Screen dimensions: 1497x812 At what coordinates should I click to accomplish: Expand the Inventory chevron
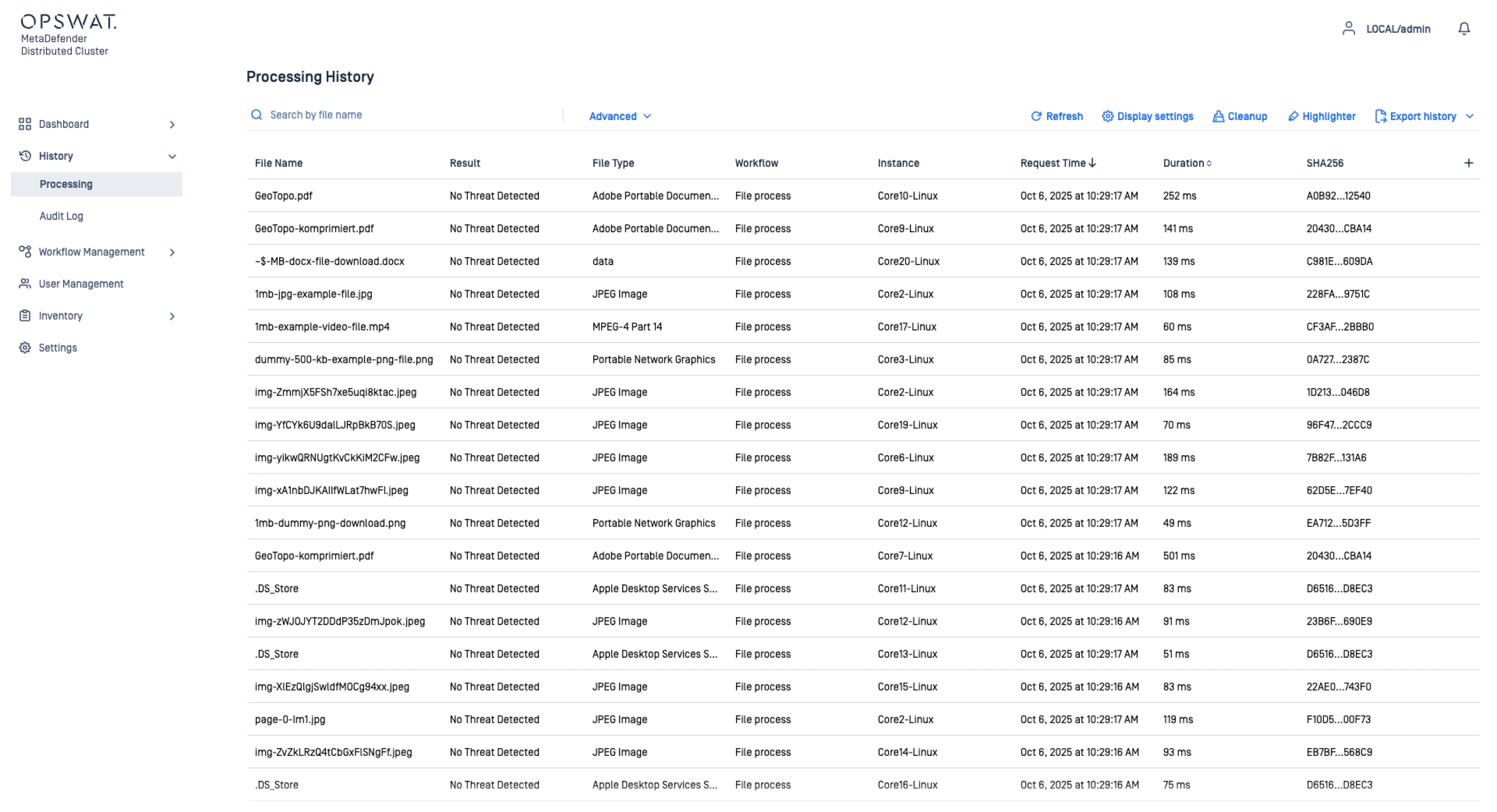pos(172,316)
